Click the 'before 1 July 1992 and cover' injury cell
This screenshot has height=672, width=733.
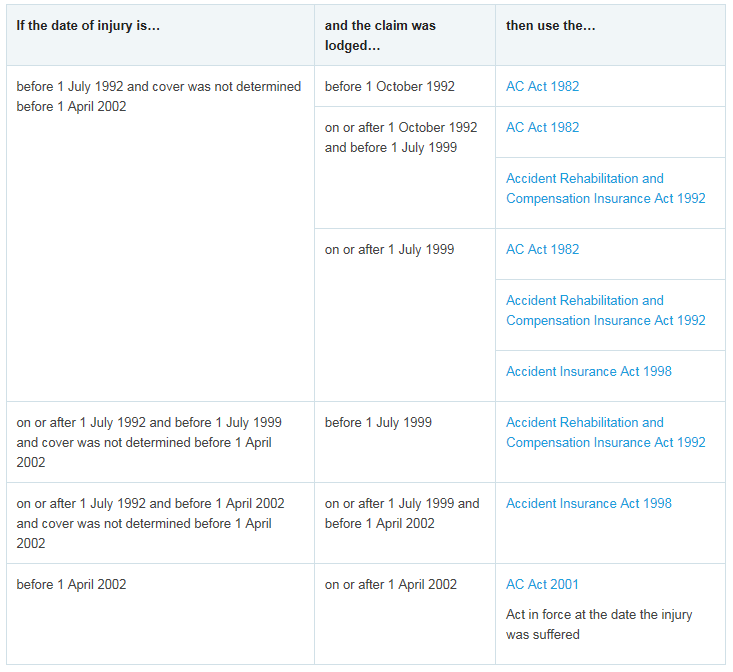pyautogui.click(x=158, y=97)
